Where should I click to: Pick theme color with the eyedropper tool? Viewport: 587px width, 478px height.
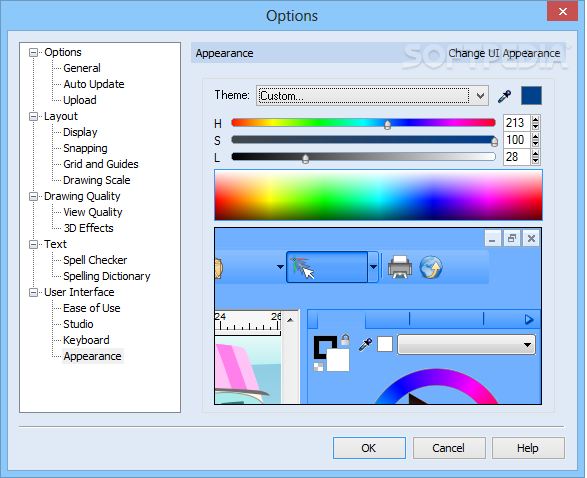click(x=504, y=96)
